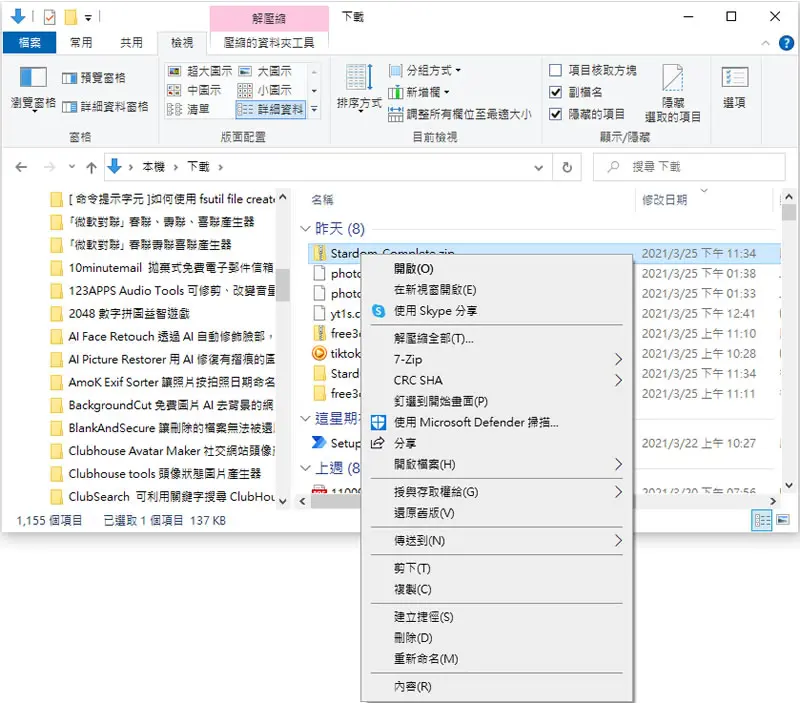Viewport: 800px width, 703px height.
Task: Uncheck the 副檔名 checkbox
Action: pyautogui.click(x=555, y=92)
